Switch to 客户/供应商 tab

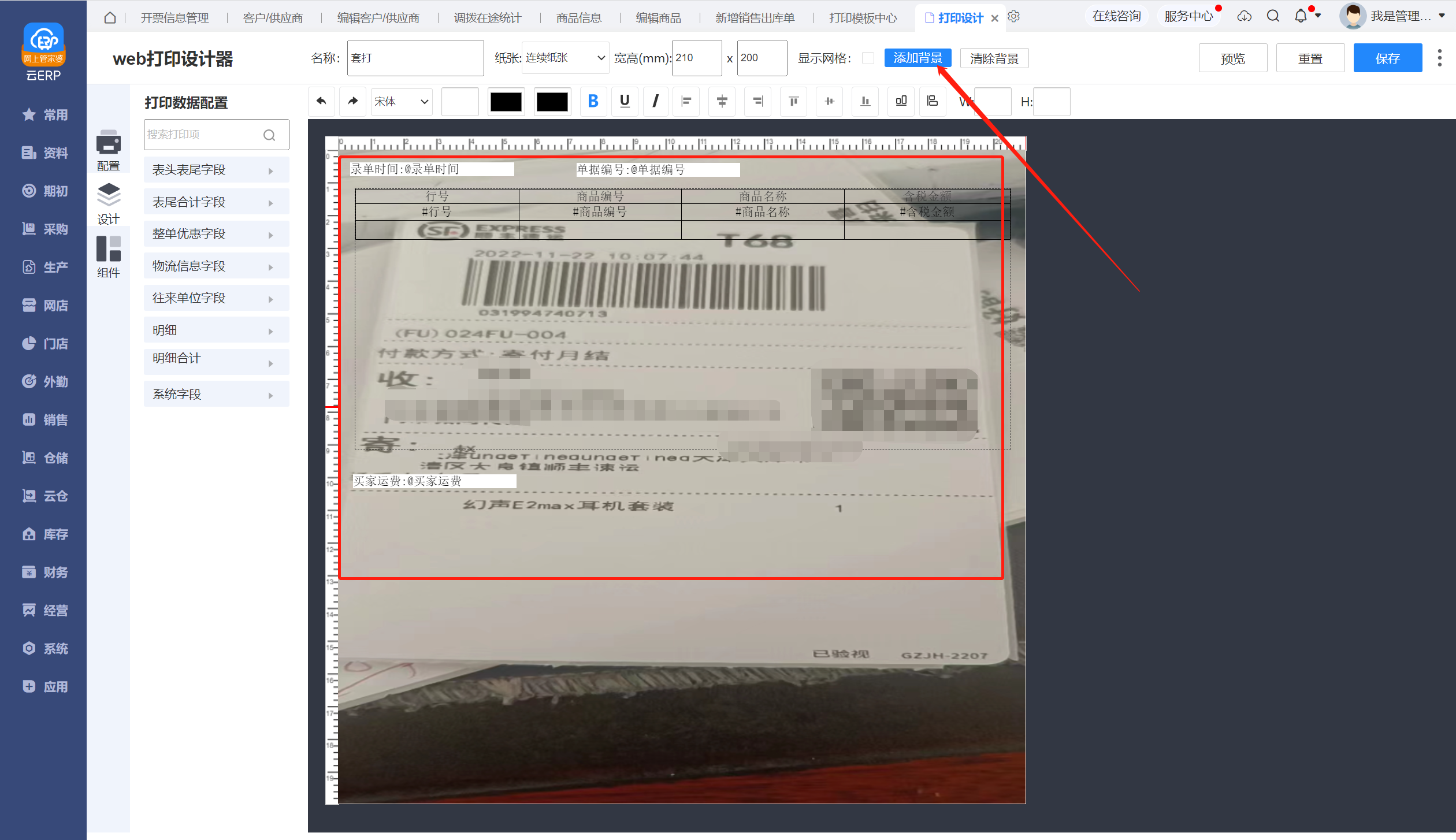(x=273, y=18)
